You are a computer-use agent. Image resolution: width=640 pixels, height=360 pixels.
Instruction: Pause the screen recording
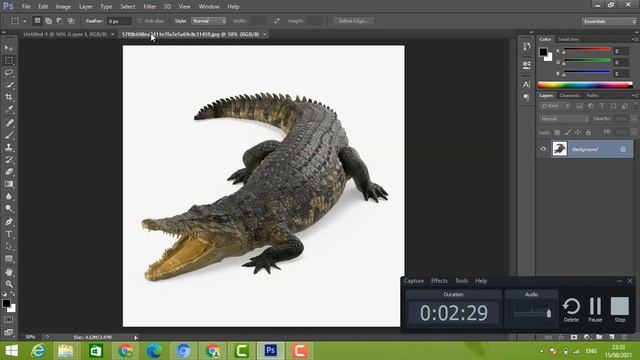pyautogui.click(x=595, y=310)
